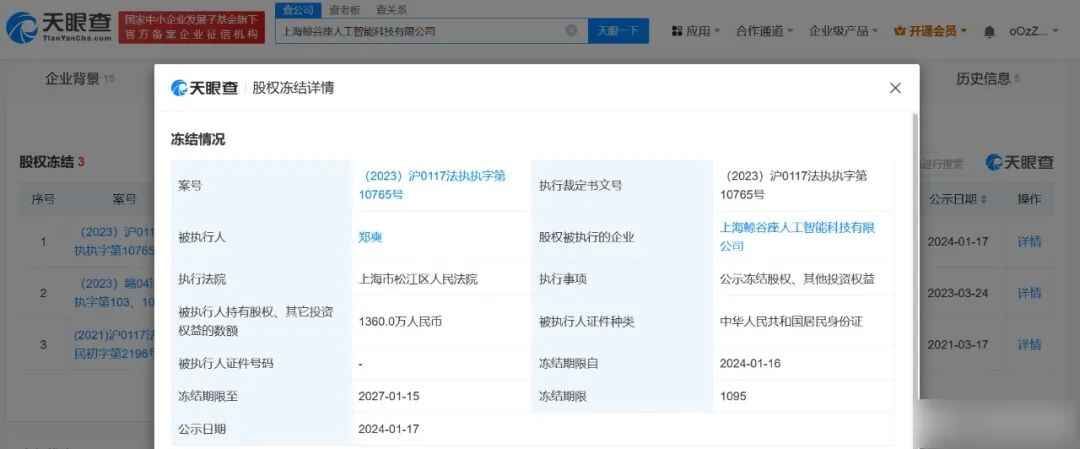Open the case number link ending in 10765号
The height and width of the screenshot is (449, 1080).
coord(435,185)
